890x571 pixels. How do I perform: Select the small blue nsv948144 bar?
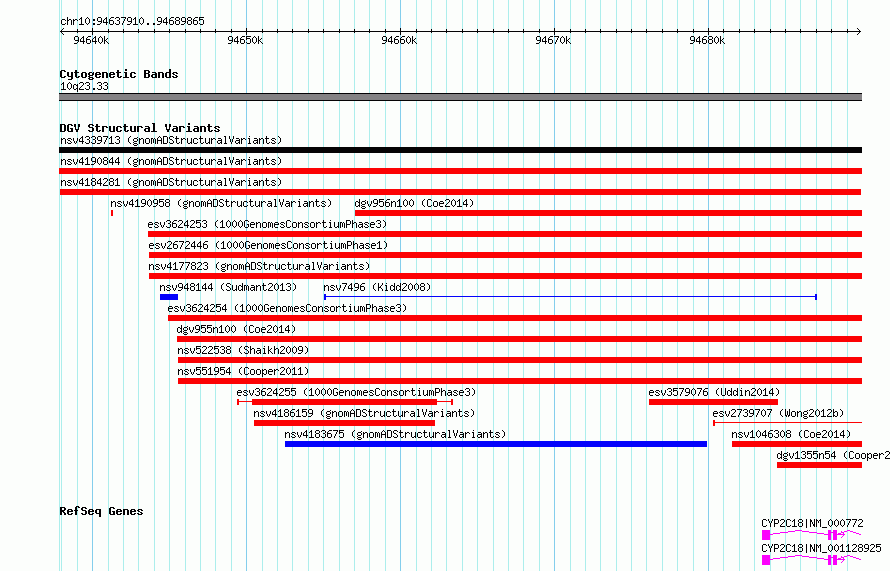coord(169,297)
